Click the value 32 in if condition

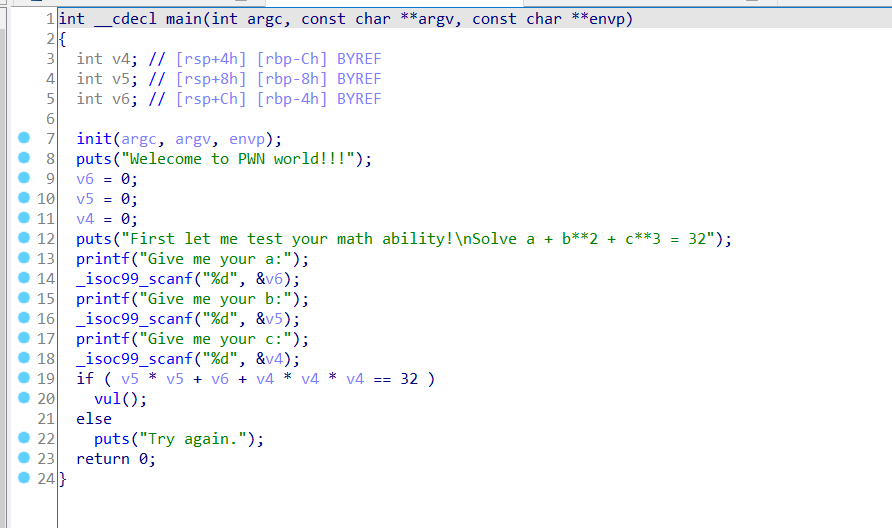pos(409,379)
